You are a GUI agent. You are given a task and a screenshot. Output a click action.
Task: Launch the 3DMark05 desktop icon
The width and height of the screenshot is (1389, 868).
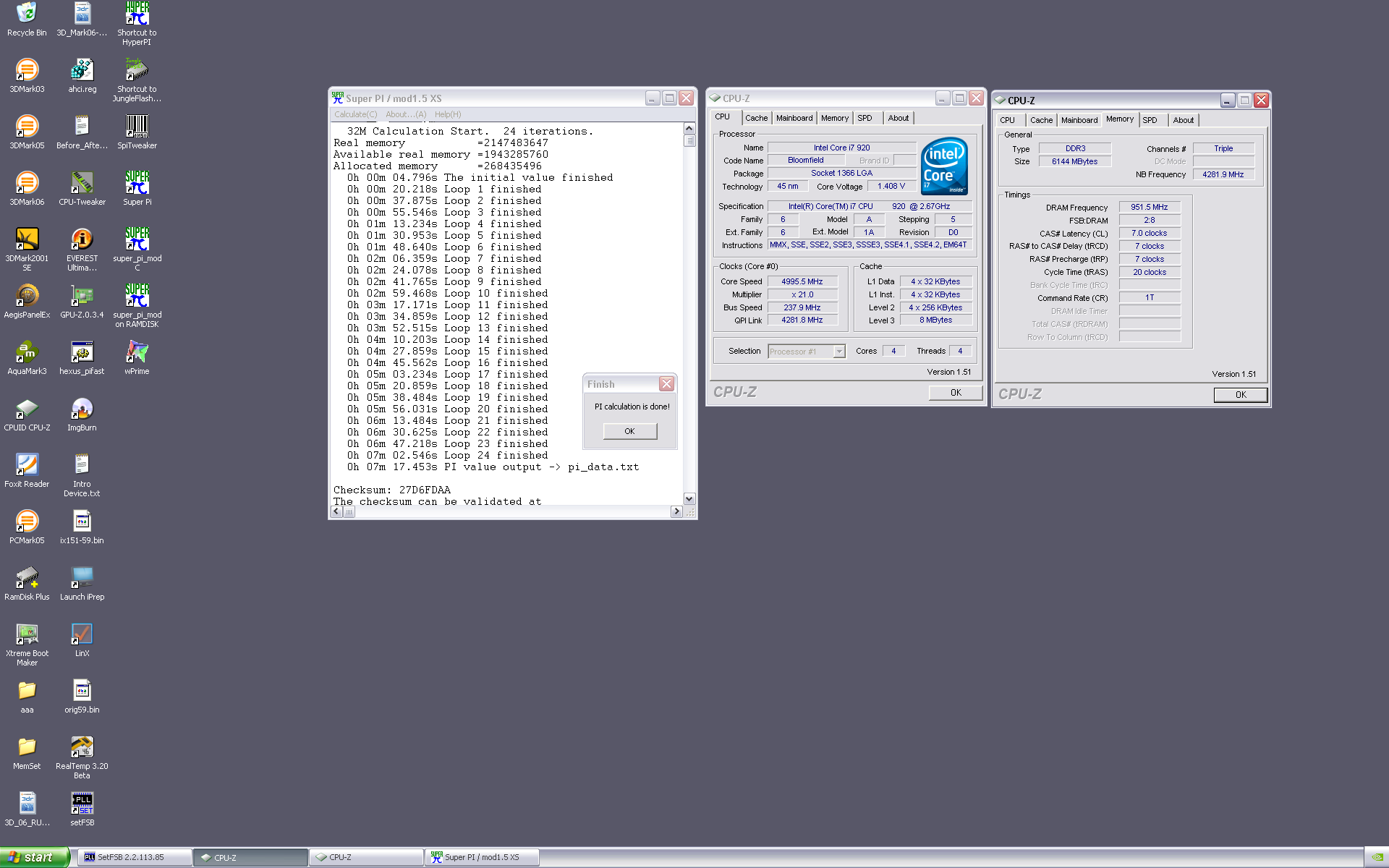point(27,132)
